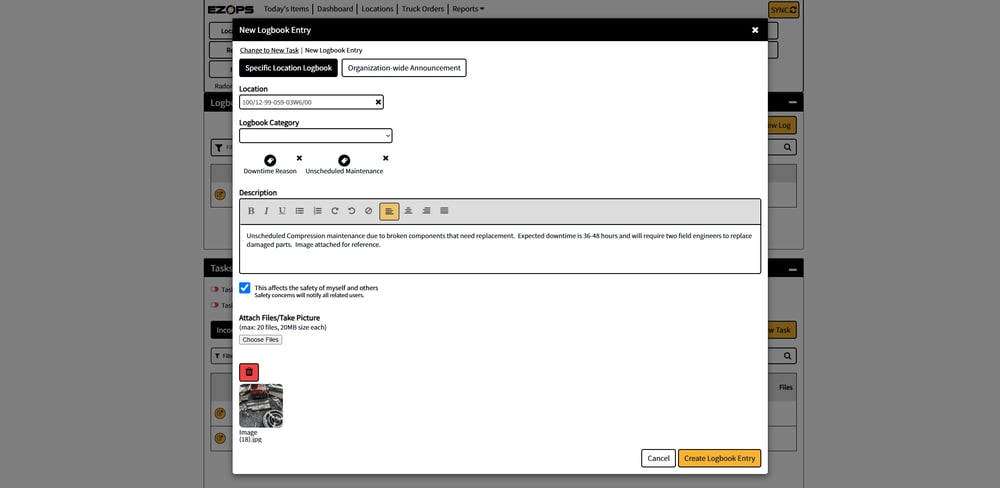1000x488 pixels.
Task: Go to Truck Orders page
Action: pyautogui.click(x=423, y=9)
